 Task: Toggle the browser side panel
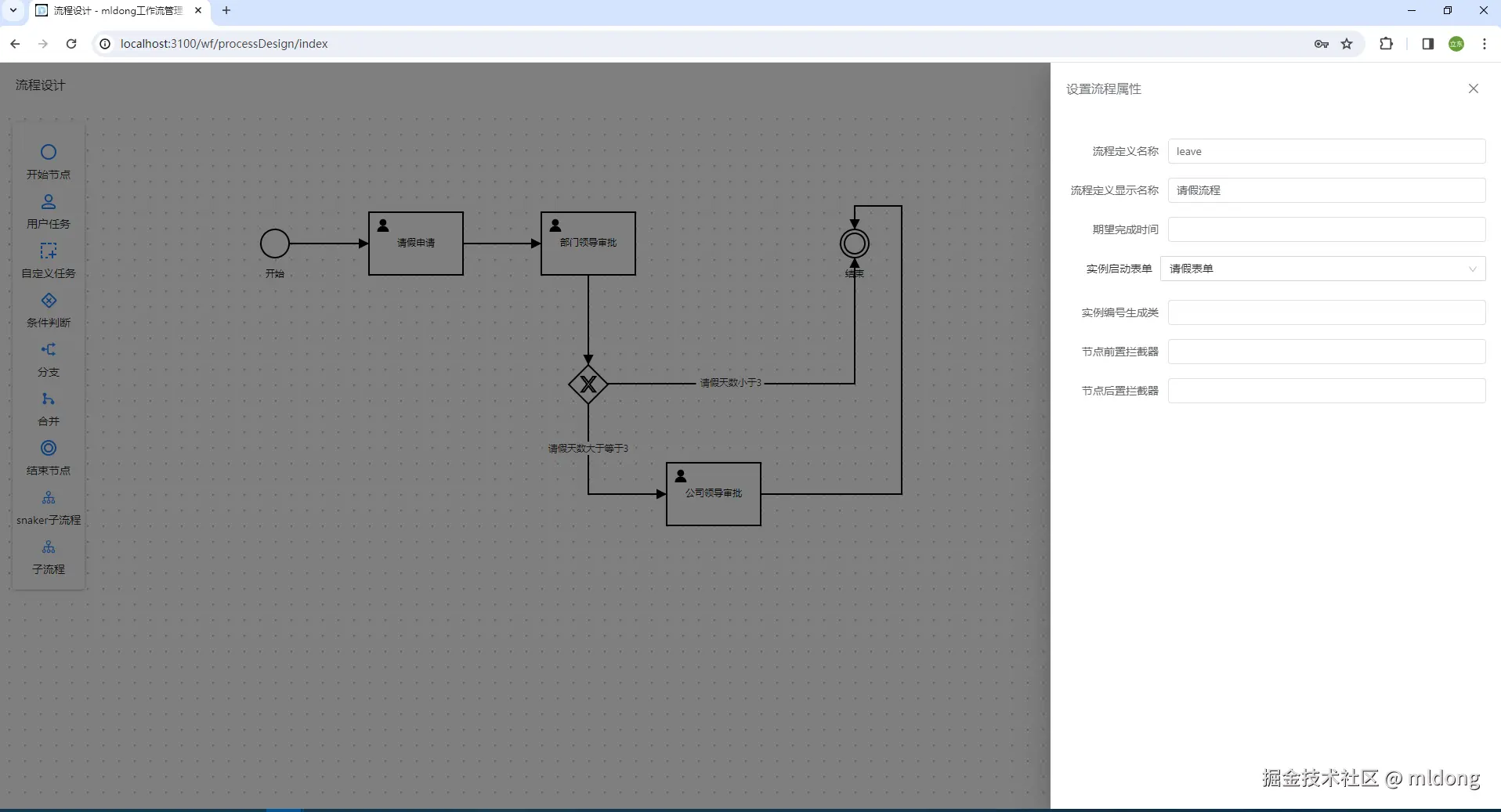click(1427, 44)
